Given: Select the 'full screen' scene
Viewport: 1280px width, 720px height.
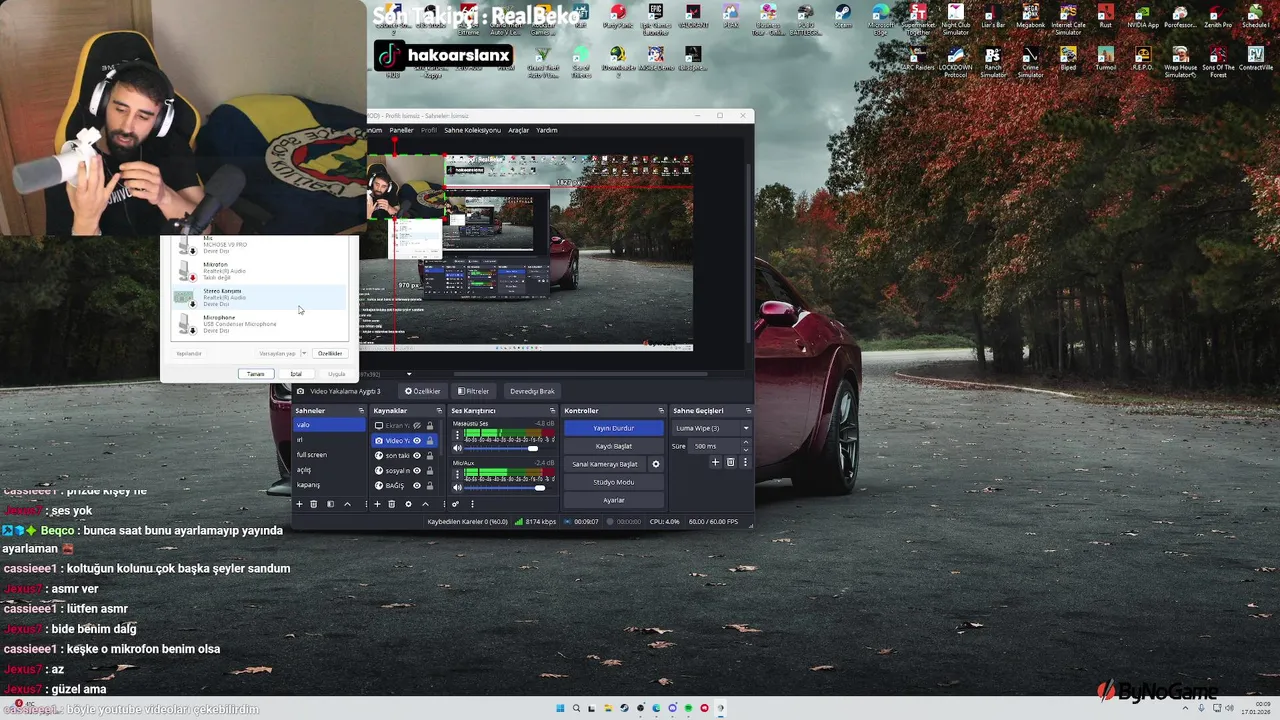Looking at the screenshot, I should click(329, 455).
